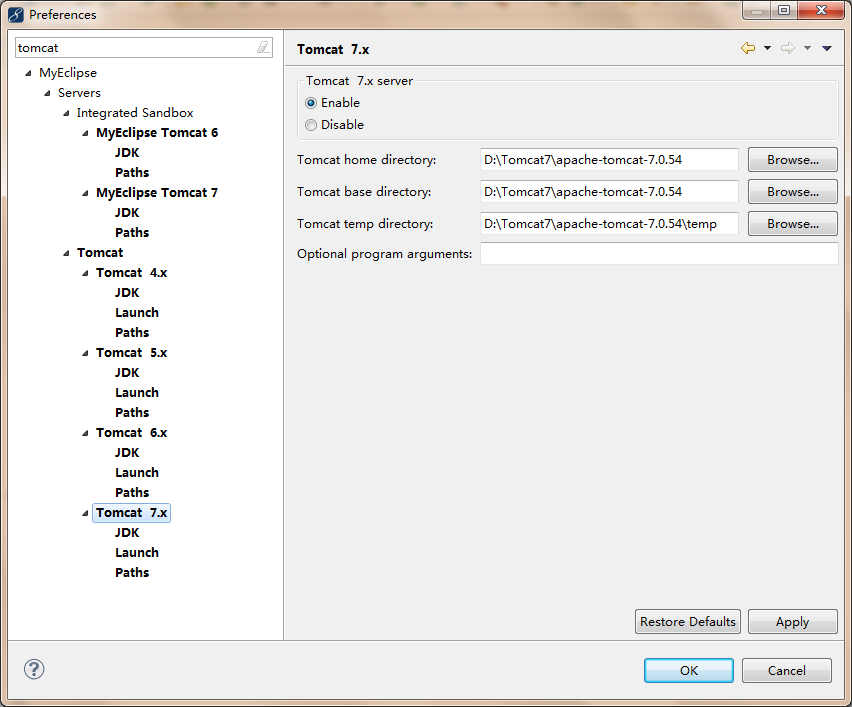Open the forward history dropdown arrow
Image resolution: width=852 pixels, height=707 pixels.
click(x=807, y=48)
